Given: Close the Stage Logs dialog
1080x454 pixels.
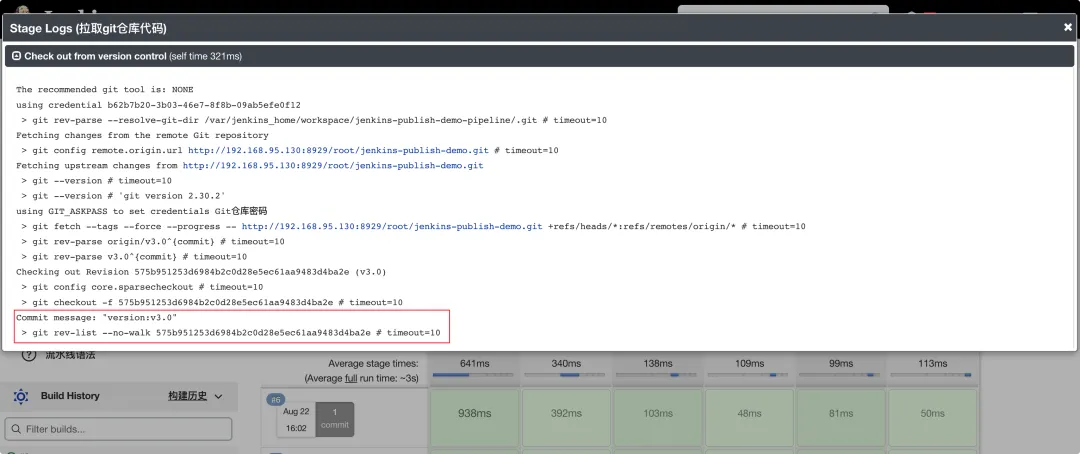Looking at the screenshot, I should (x=1068, y=28).
